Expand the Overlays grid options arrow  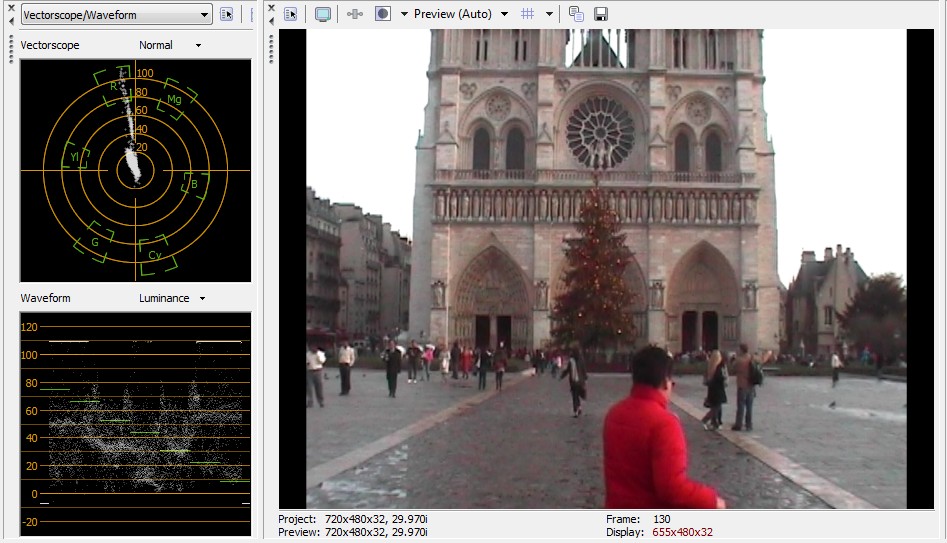(549, 14)
